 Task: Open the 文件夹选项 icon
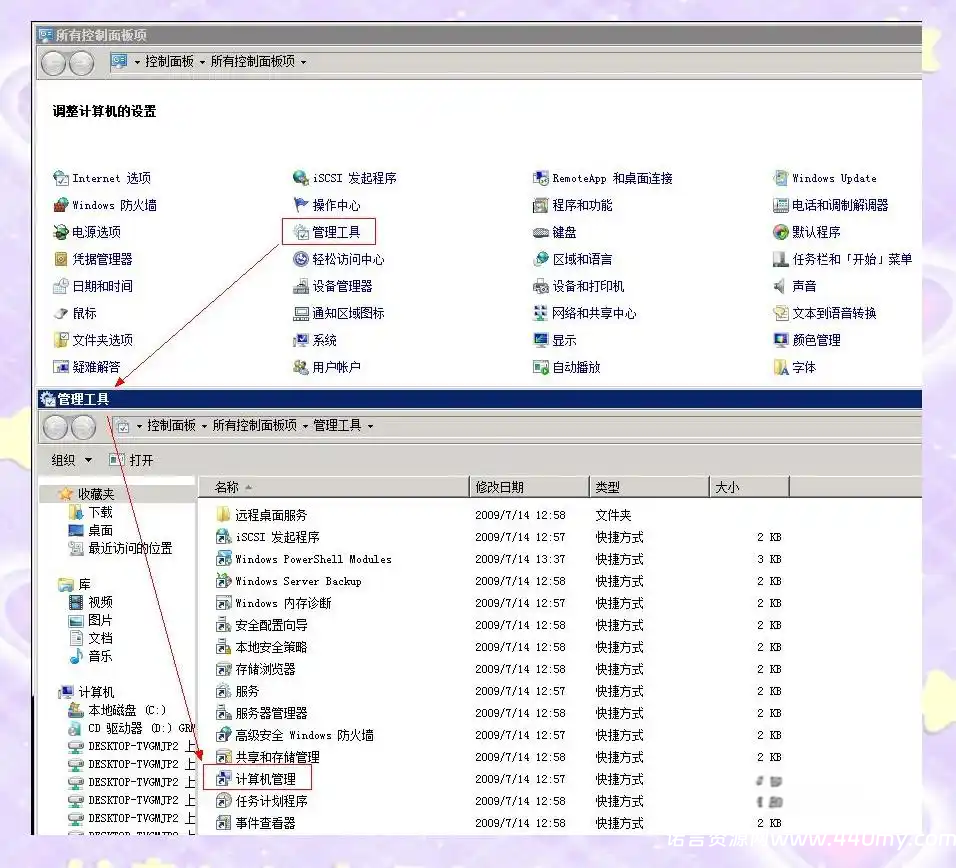[61, 340]
